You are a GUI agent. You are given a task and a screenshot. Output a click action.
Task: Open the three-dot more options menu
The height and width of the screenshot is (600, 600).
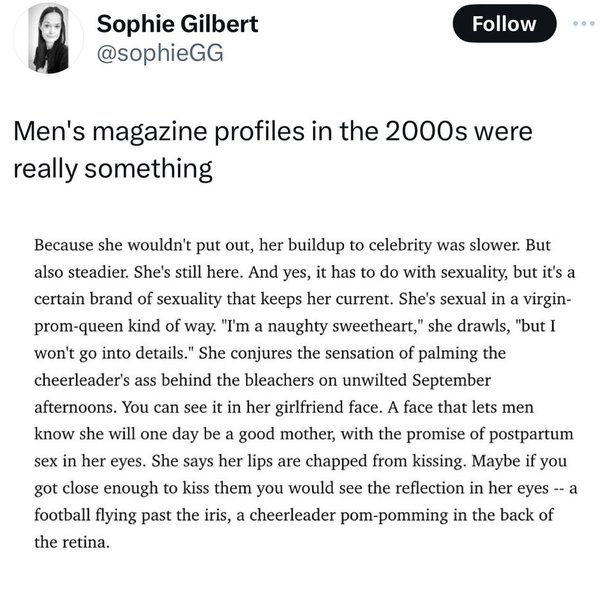(584, 24)
